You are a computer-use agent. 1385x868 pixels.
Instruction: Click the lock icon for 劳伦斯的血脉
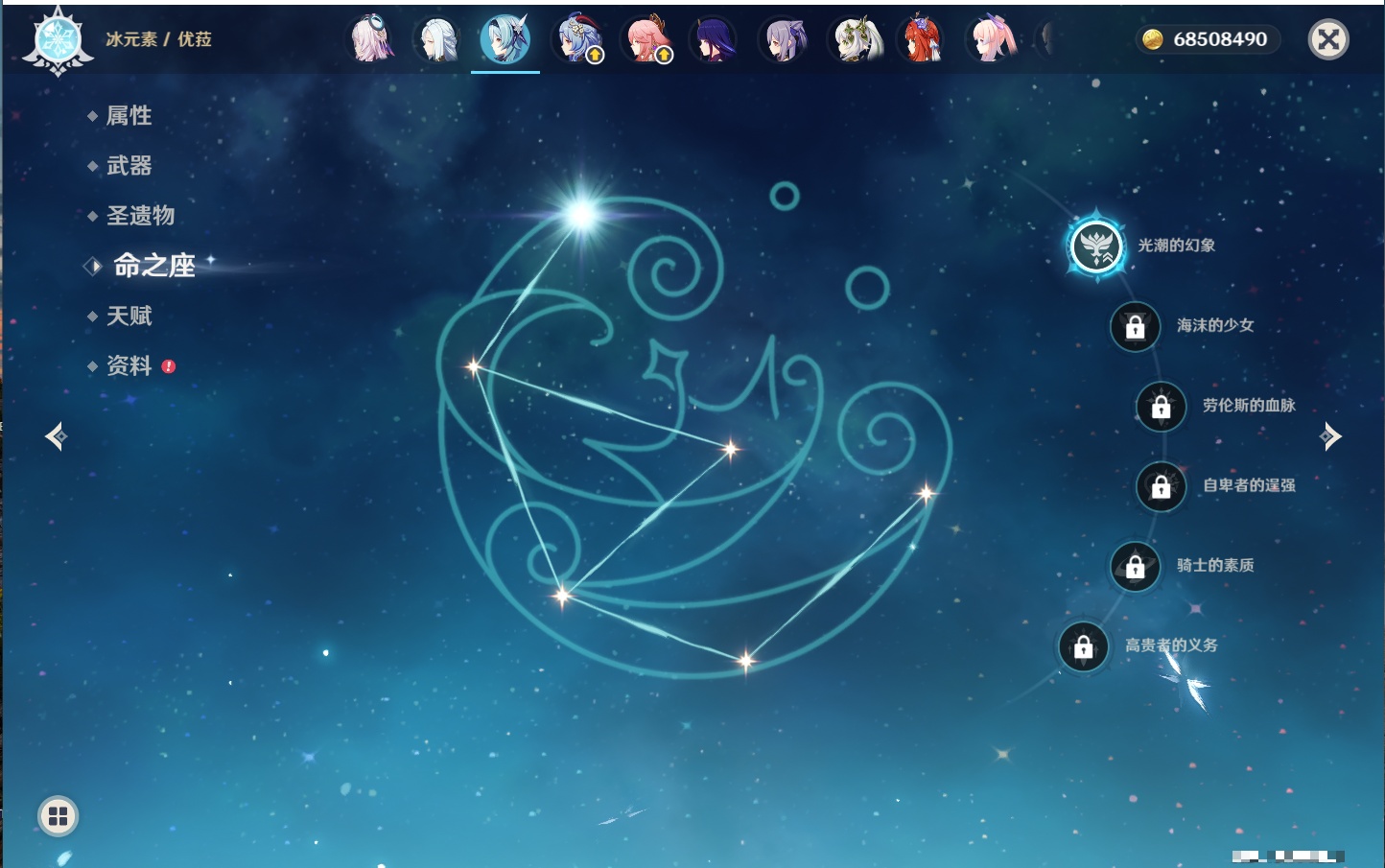point(1162,407)
